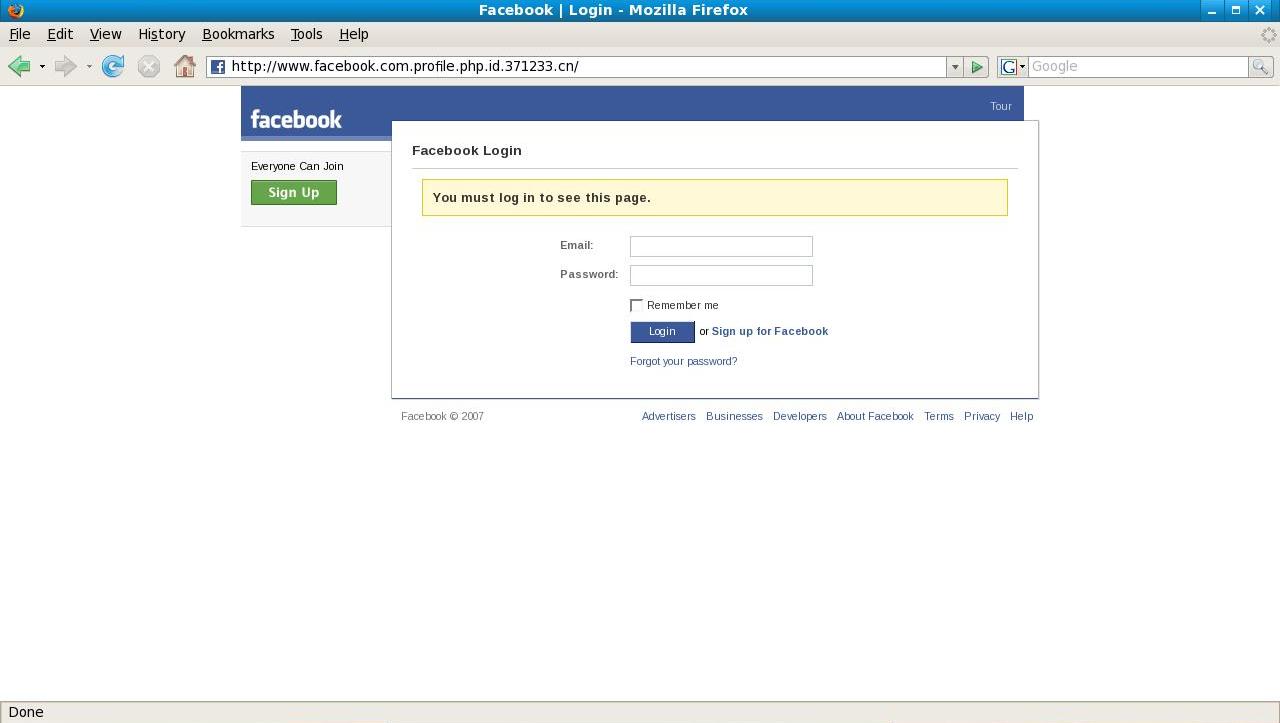Go to the Home page icon
The height and width of the screenshot is (723, 1280).
[185, 66]
